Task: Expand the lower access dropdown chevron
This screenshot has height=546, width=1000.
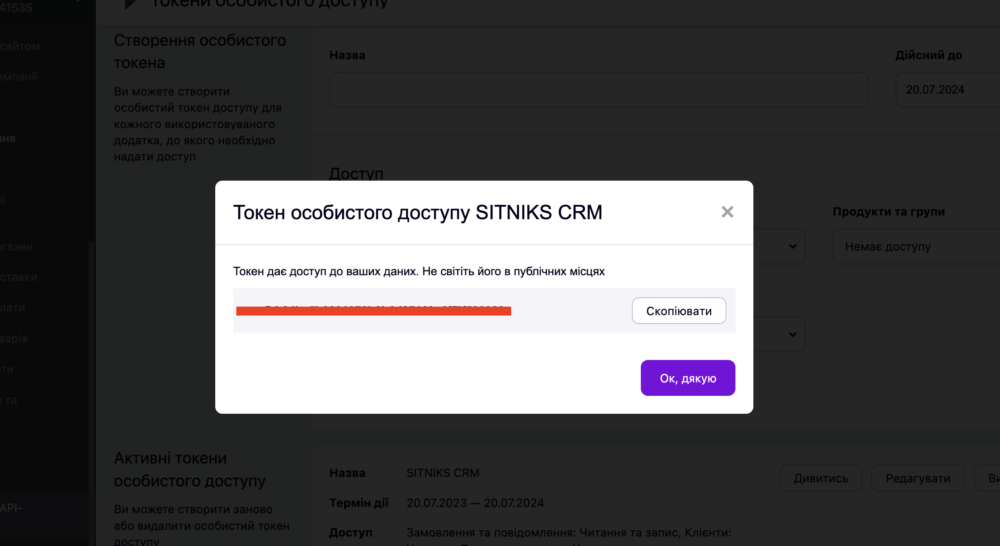Action: [x=792, y=334]
